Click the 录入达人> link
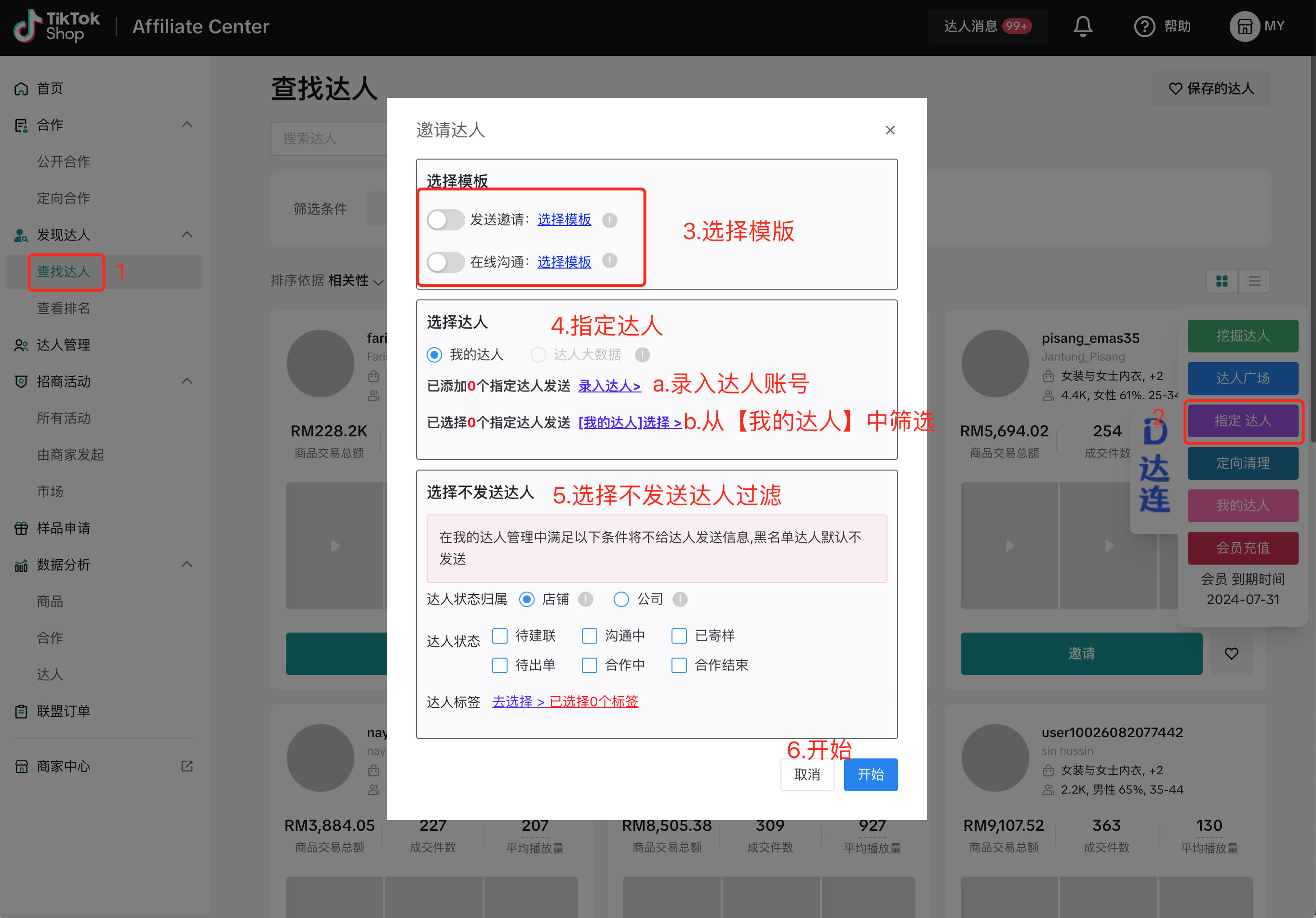The image size is (1316, 918). (x=609, y=386)
